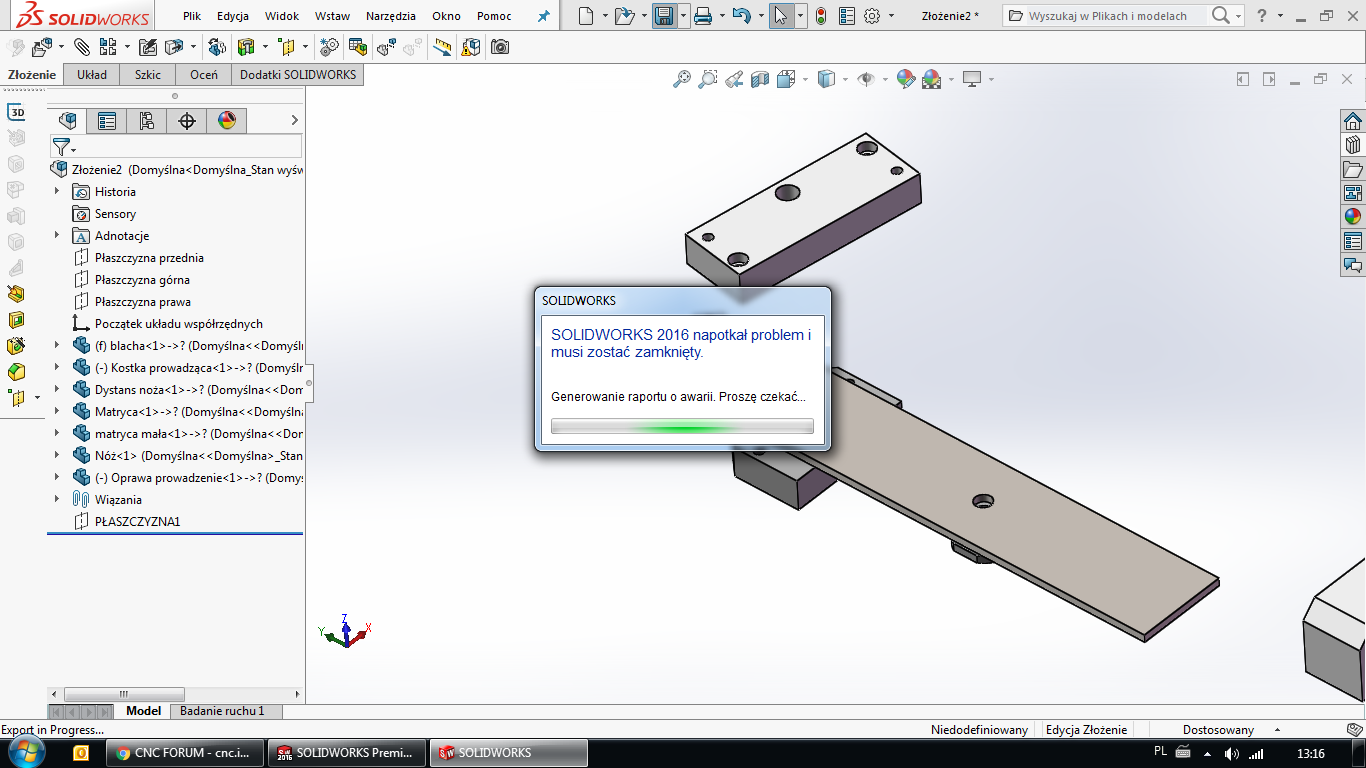This screenshot has height=768, width=1366.
Task: Select Płaszczyzna przednia in the tree
Action: pos(149,257)
